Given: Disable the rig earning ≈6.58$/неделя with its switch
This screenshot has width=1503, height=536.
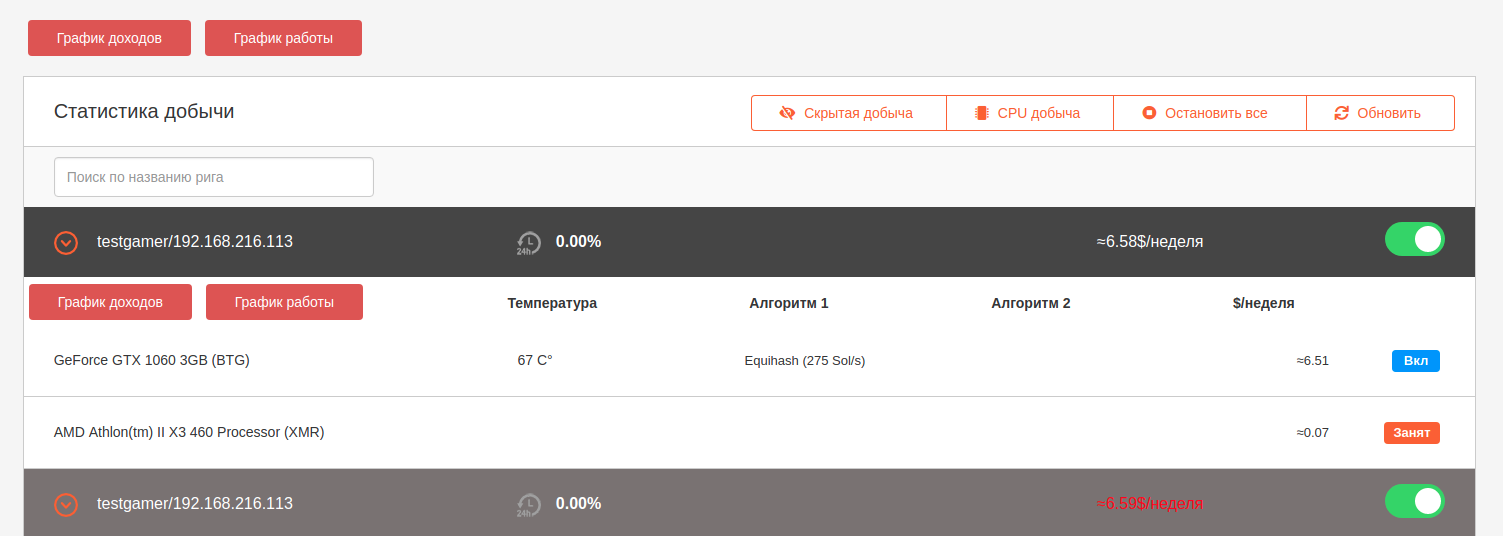Looking at the screenshot, I should [1414, 240].
